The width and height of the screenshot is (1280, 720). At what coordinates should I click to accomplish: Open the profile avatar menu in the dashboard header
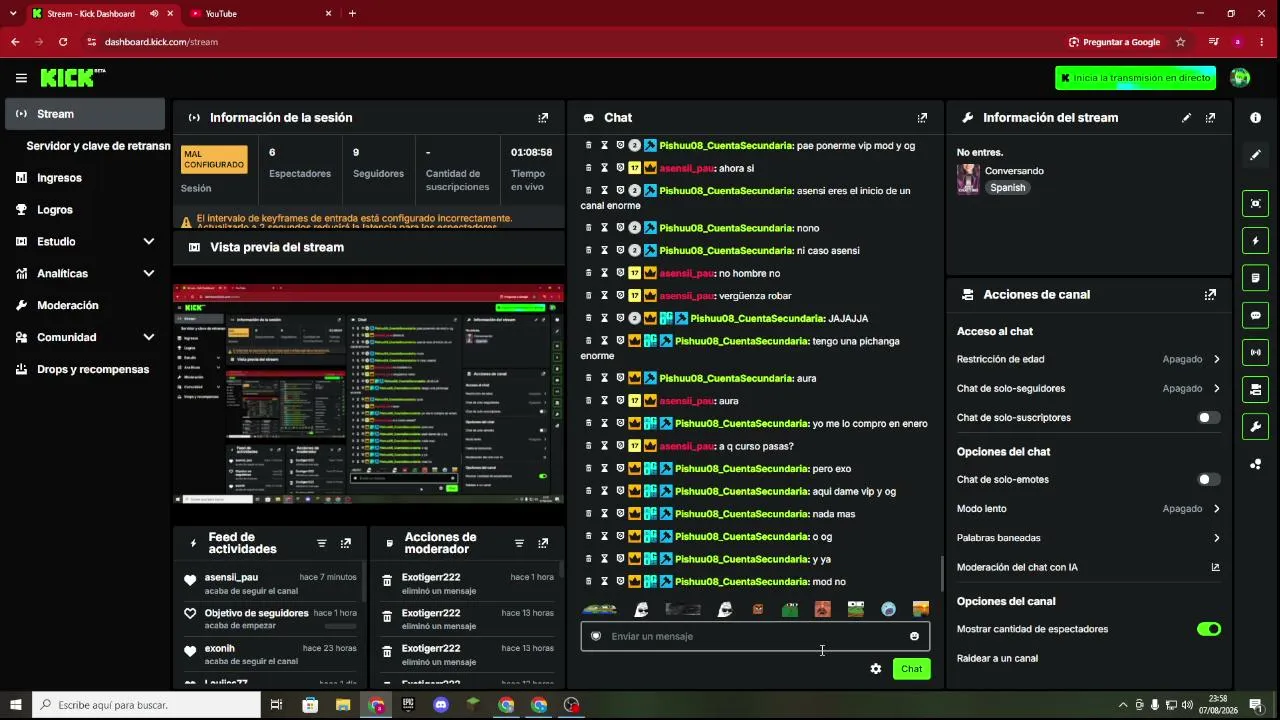[1240, 78]
